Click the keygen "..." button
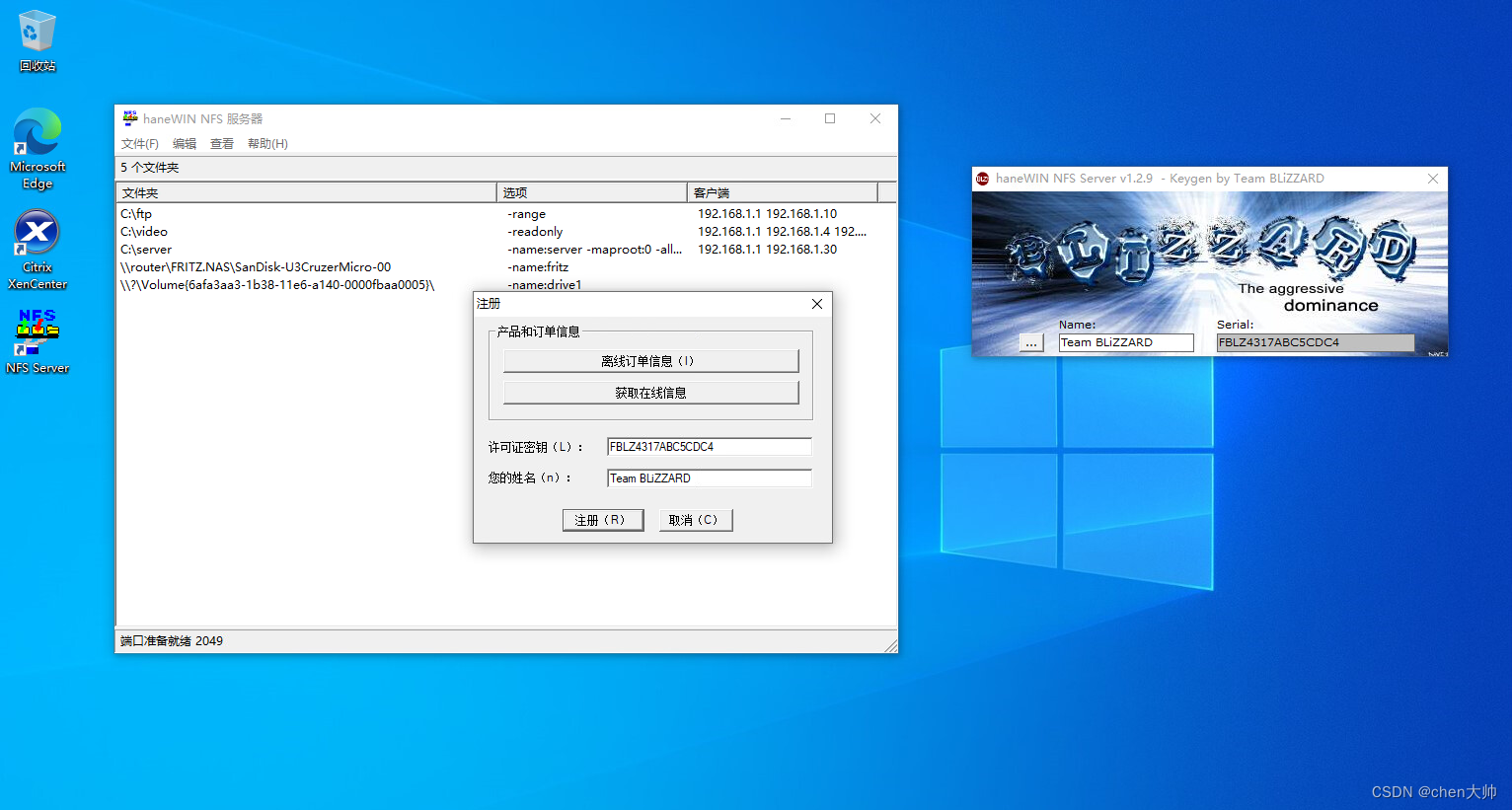1512x810 pixels. (1031, 343)
